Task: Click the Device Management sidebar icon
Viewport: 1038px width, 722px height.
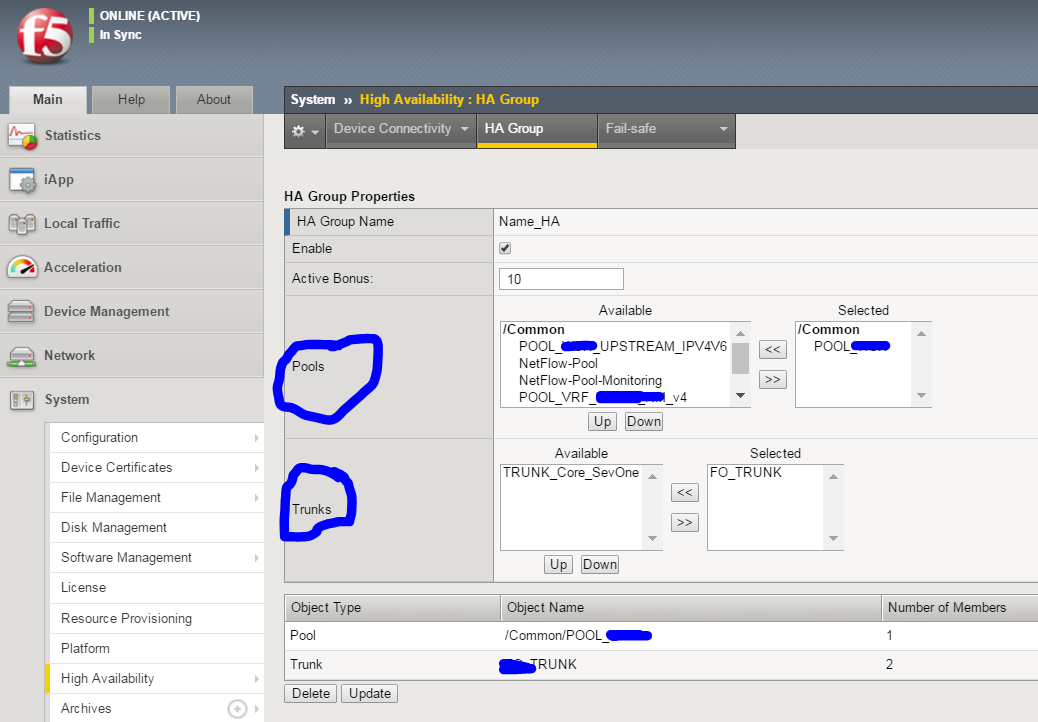Action: [x=22, y=311]
